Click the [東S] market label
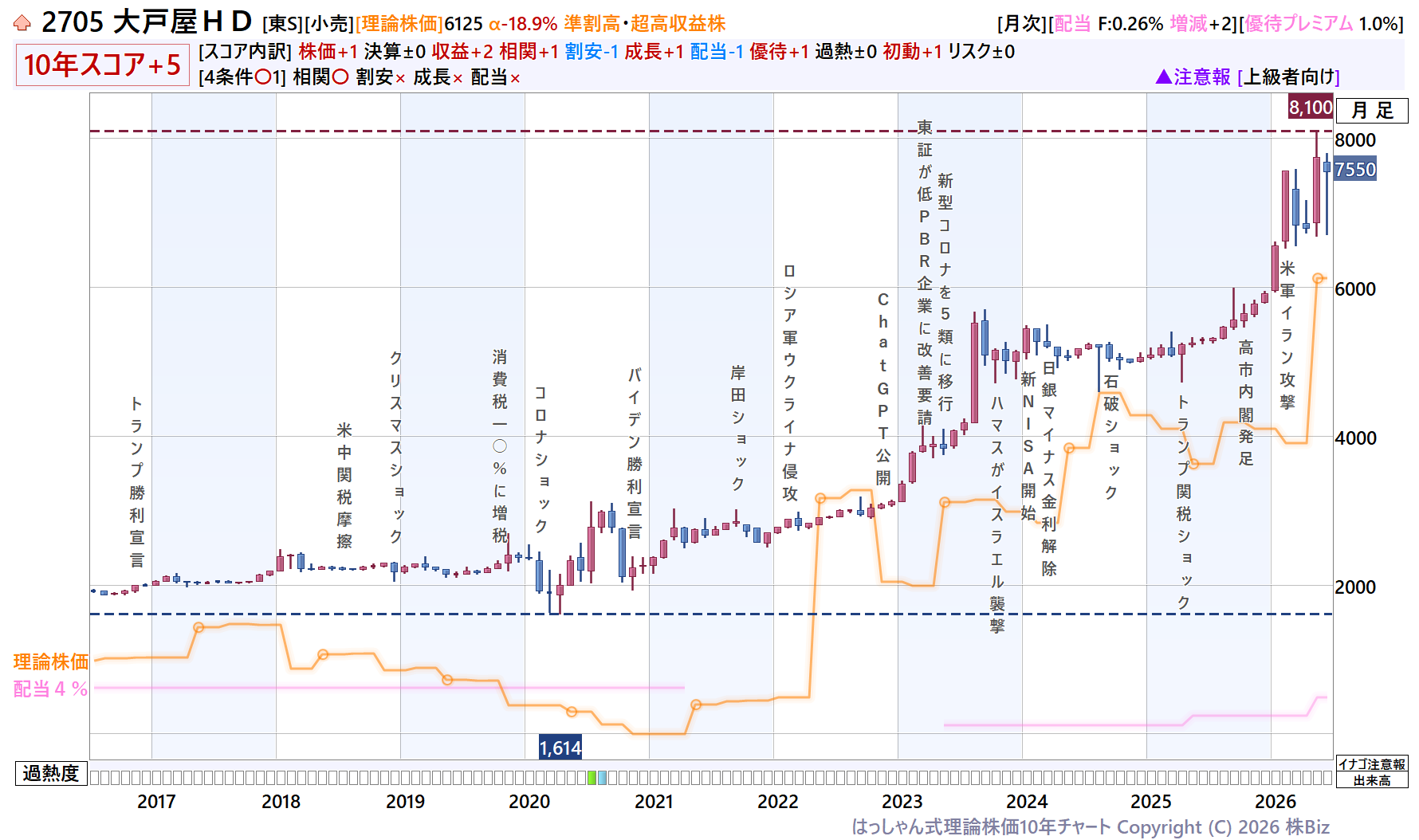The image size is (1419, 840). 282,24
